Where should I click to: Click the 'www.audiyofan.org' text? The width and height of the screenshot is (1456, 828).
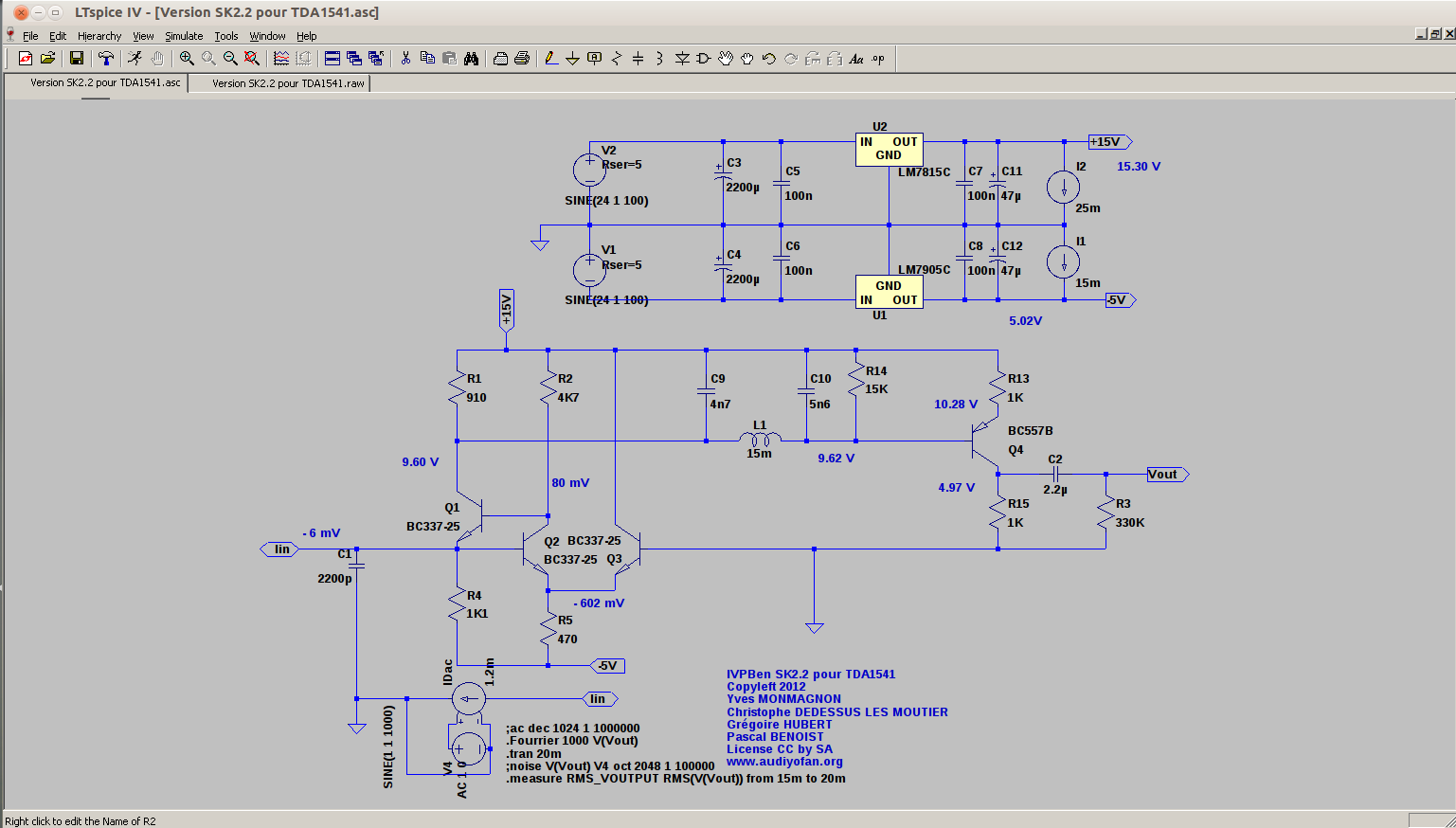[784, 761]
